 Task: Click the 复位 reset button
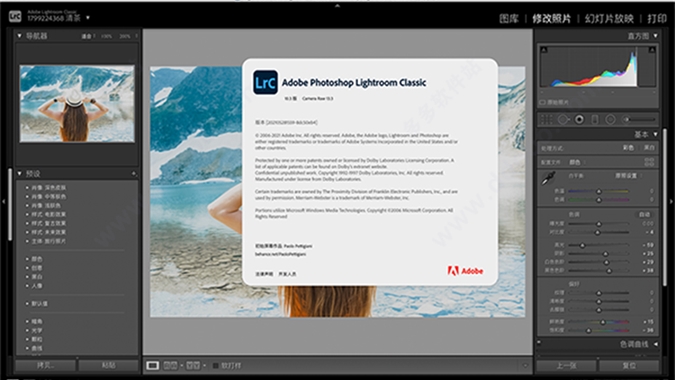pyautogui.click(x=629, y=365)
